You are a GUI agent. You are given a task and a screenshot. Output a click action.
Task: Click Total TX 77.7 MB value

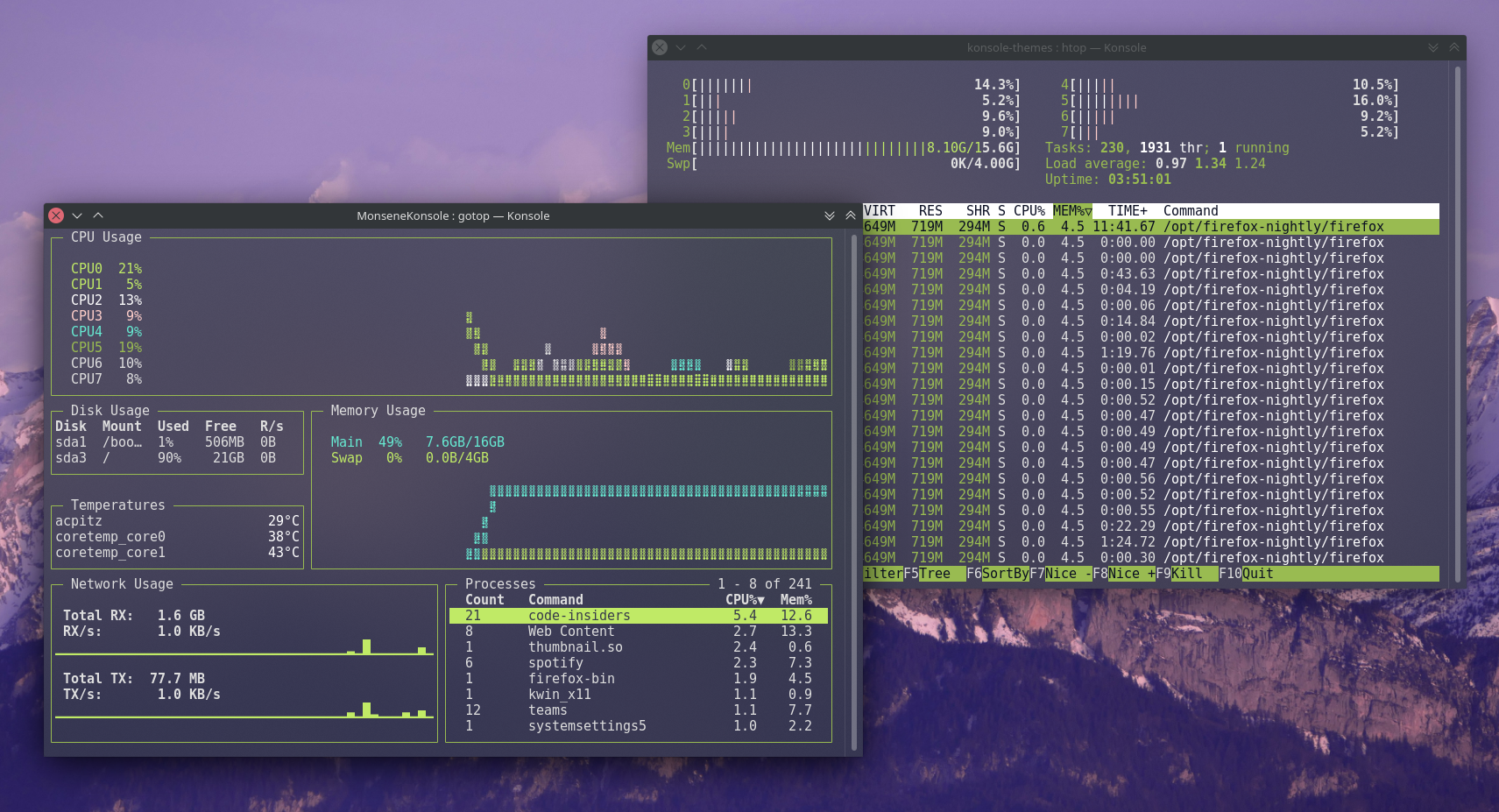[177, 679]
